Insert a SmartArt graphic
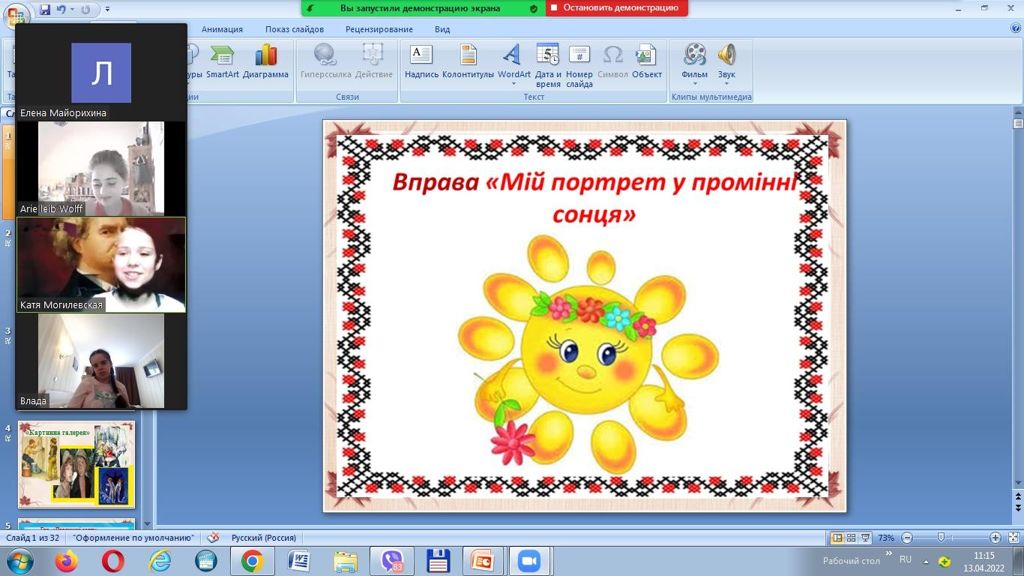 [x=222, y=61]
